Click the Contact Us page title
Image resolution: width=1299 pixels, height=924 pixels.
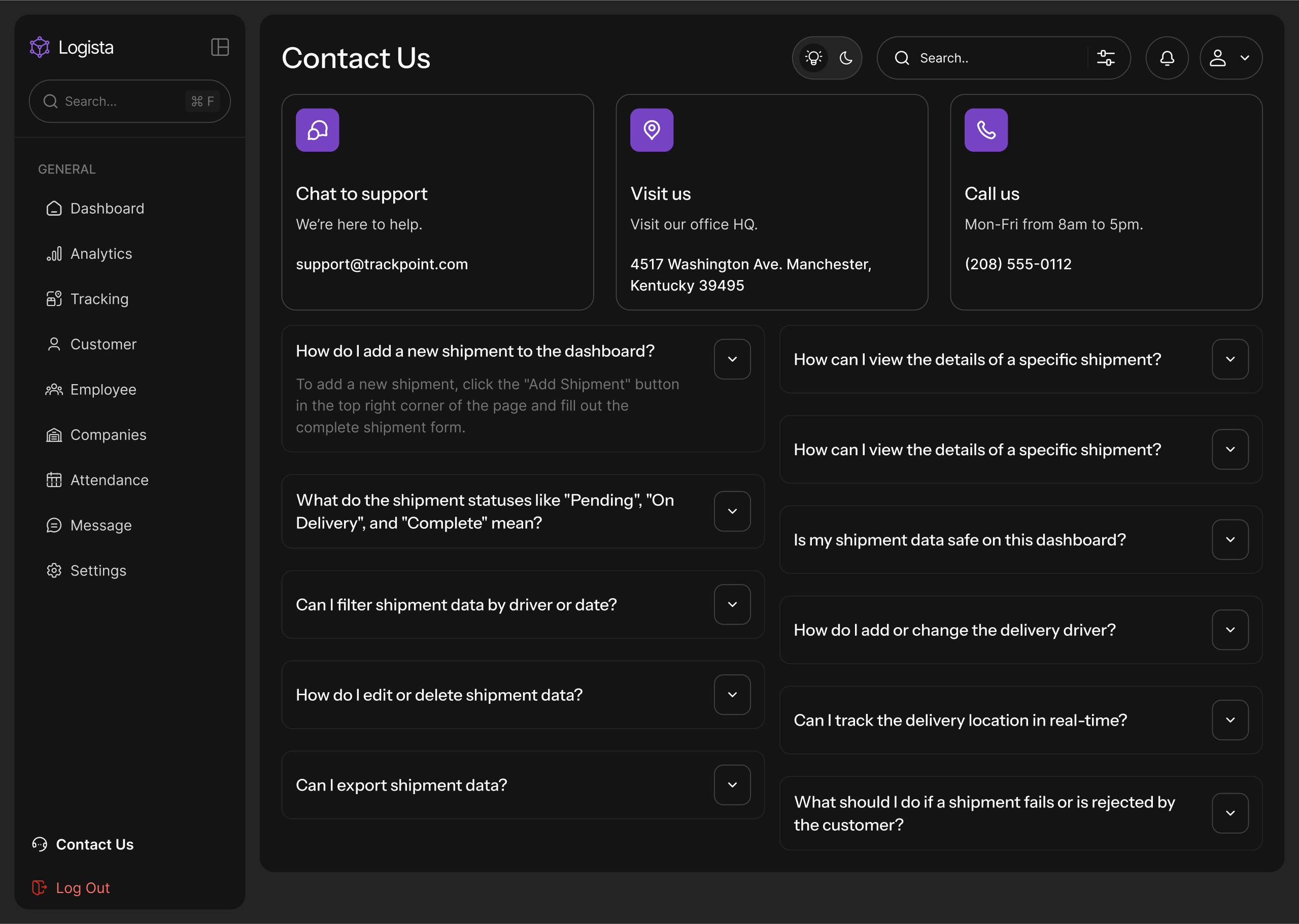point(356,58)
